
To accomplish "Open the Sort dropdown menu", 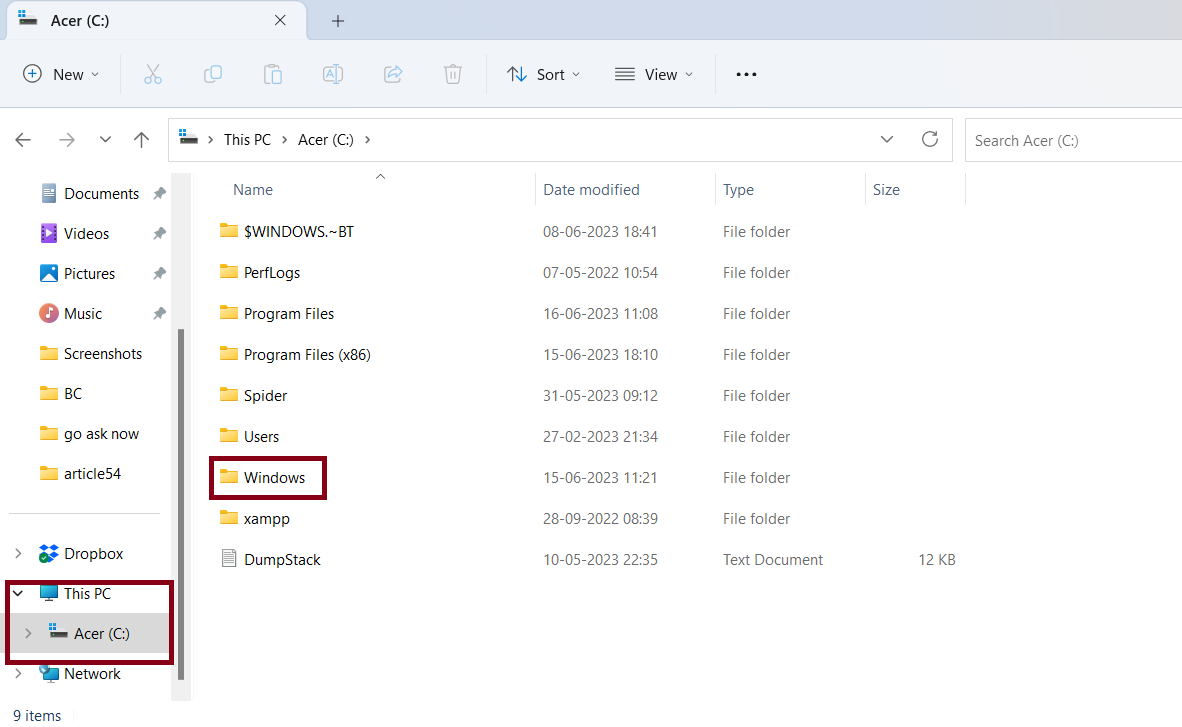I will (544, 74).
